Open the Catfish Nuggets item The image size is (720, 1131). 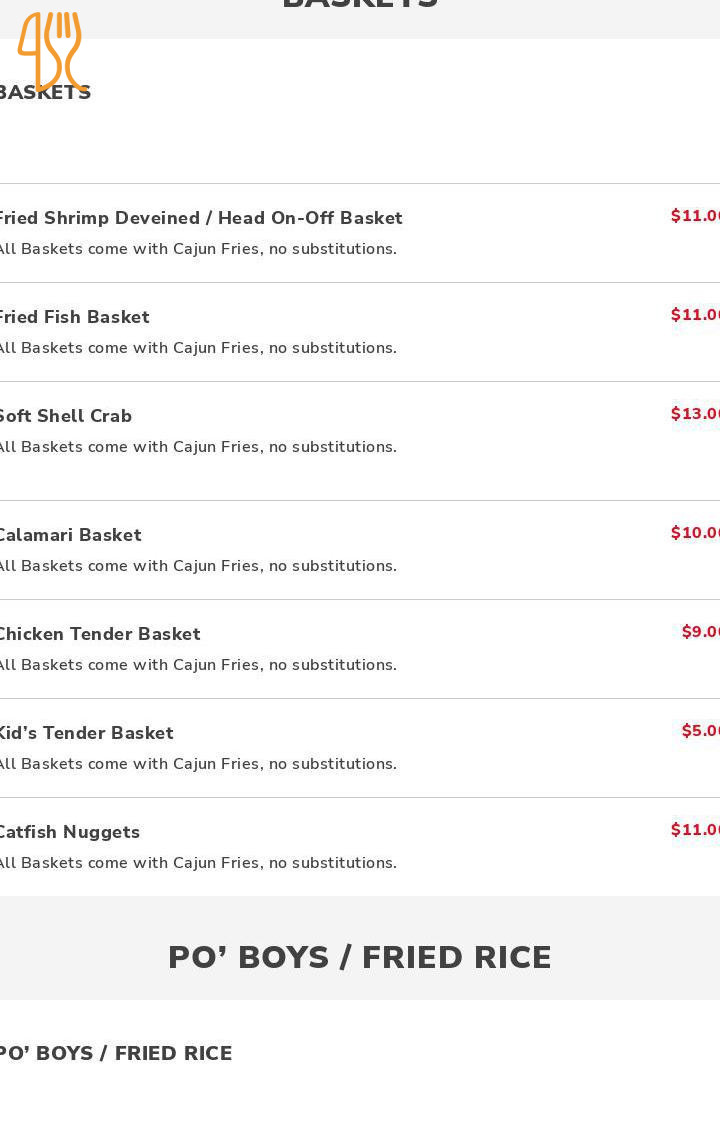pos(70,832)
